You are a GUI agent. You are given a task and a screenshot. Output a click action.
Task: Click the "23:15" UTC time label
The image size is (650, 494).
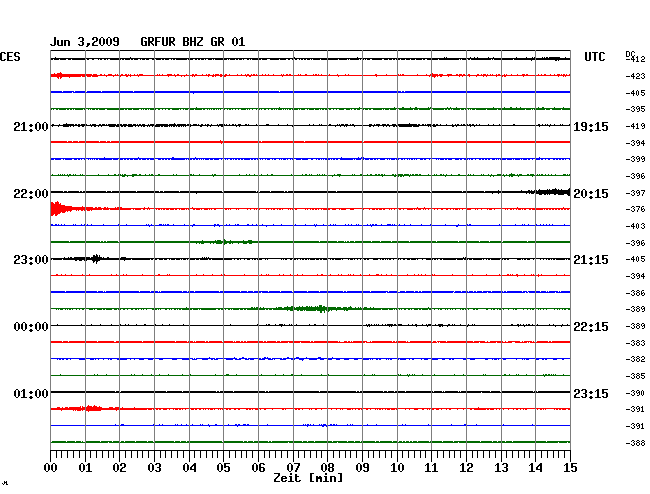(x=591, y=393)
